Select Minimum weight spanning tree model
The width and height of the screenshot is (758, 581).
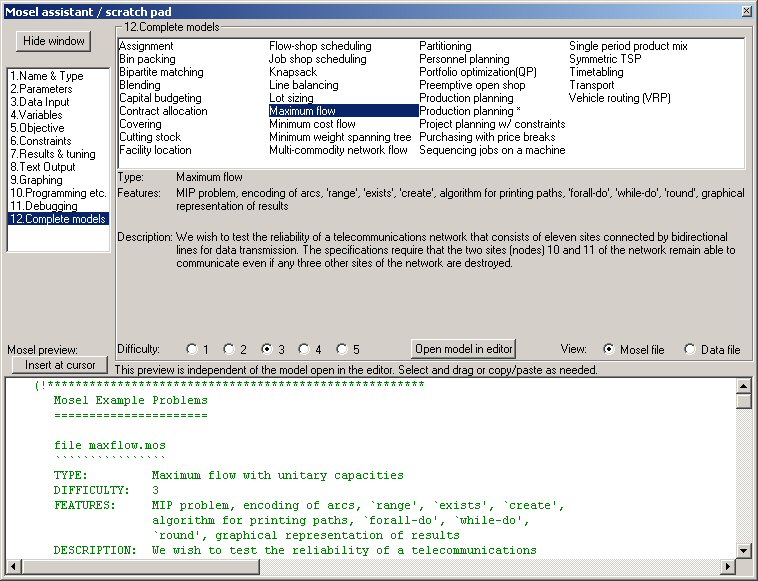click(x=340, y=137)
